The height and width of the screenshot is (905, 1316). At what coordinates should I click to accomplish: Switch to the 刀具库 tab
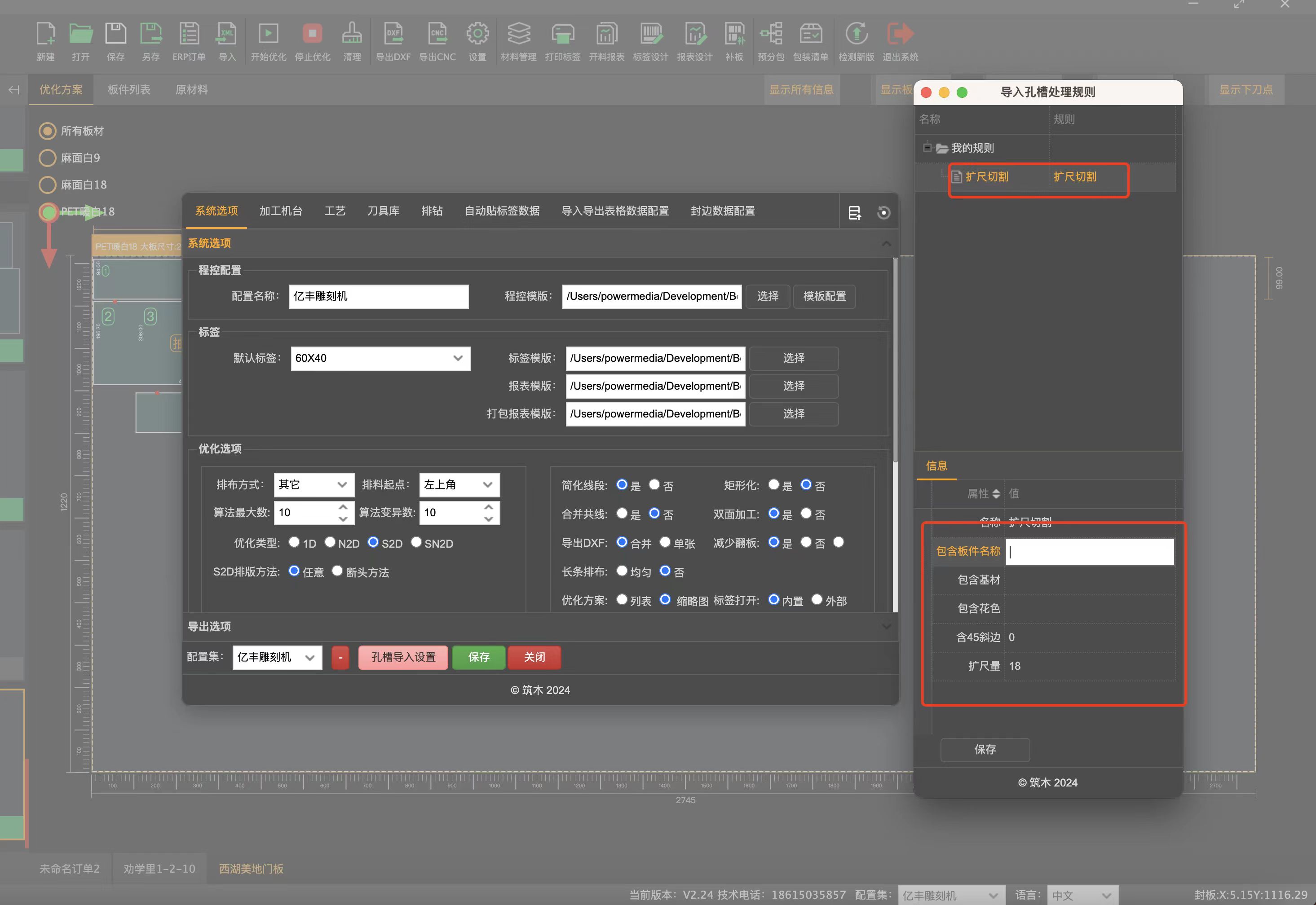[384, 211]
